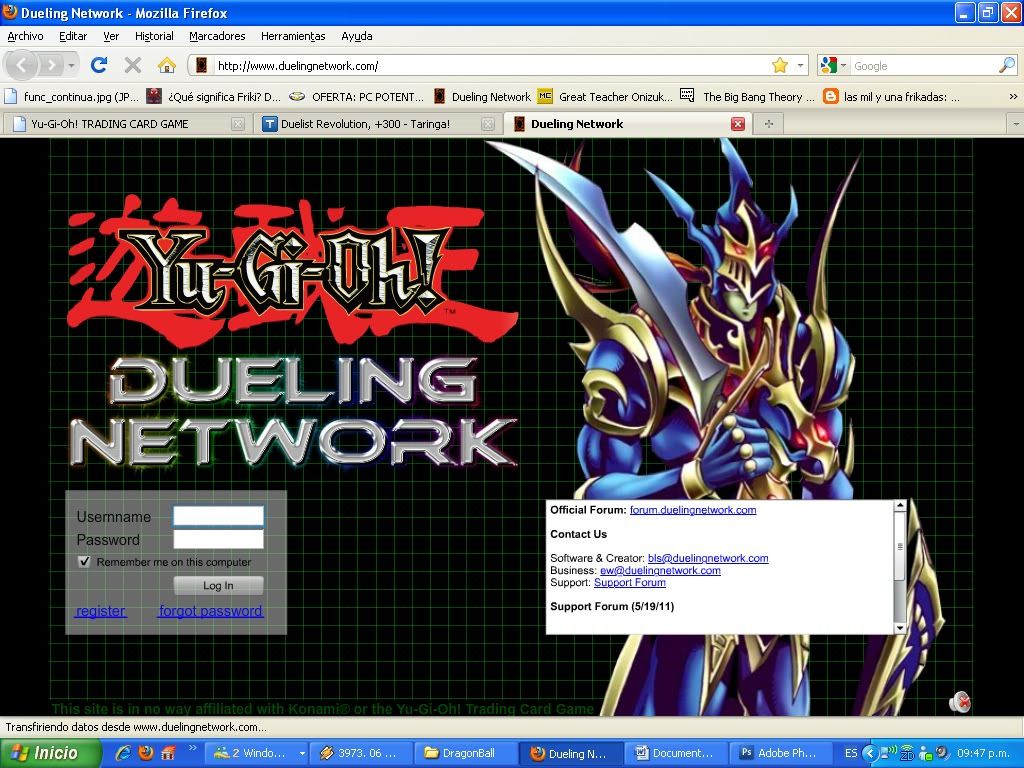This screenshot has width=1024, height=768.
Task: Open the Google search engine selector
Action: [833, 65]
